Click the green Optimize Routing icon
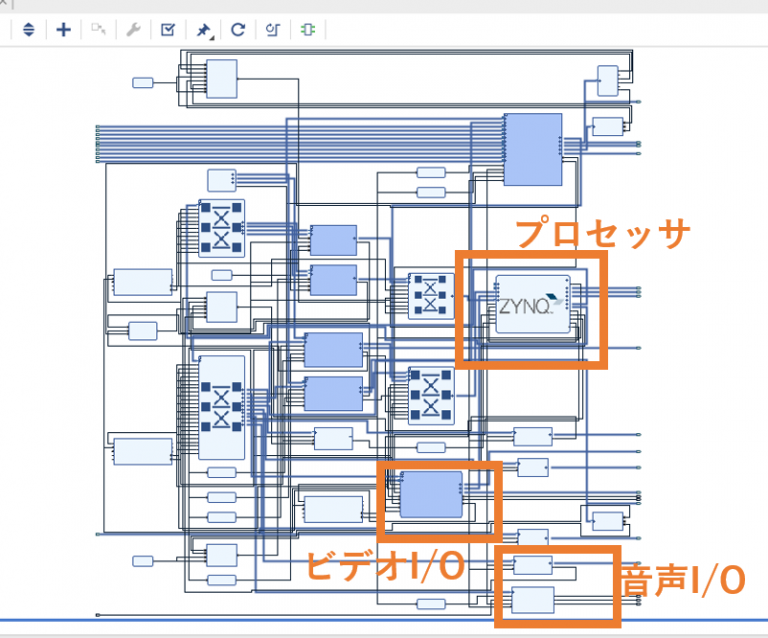This screenshot has height=638, width=768. (307, 29)
